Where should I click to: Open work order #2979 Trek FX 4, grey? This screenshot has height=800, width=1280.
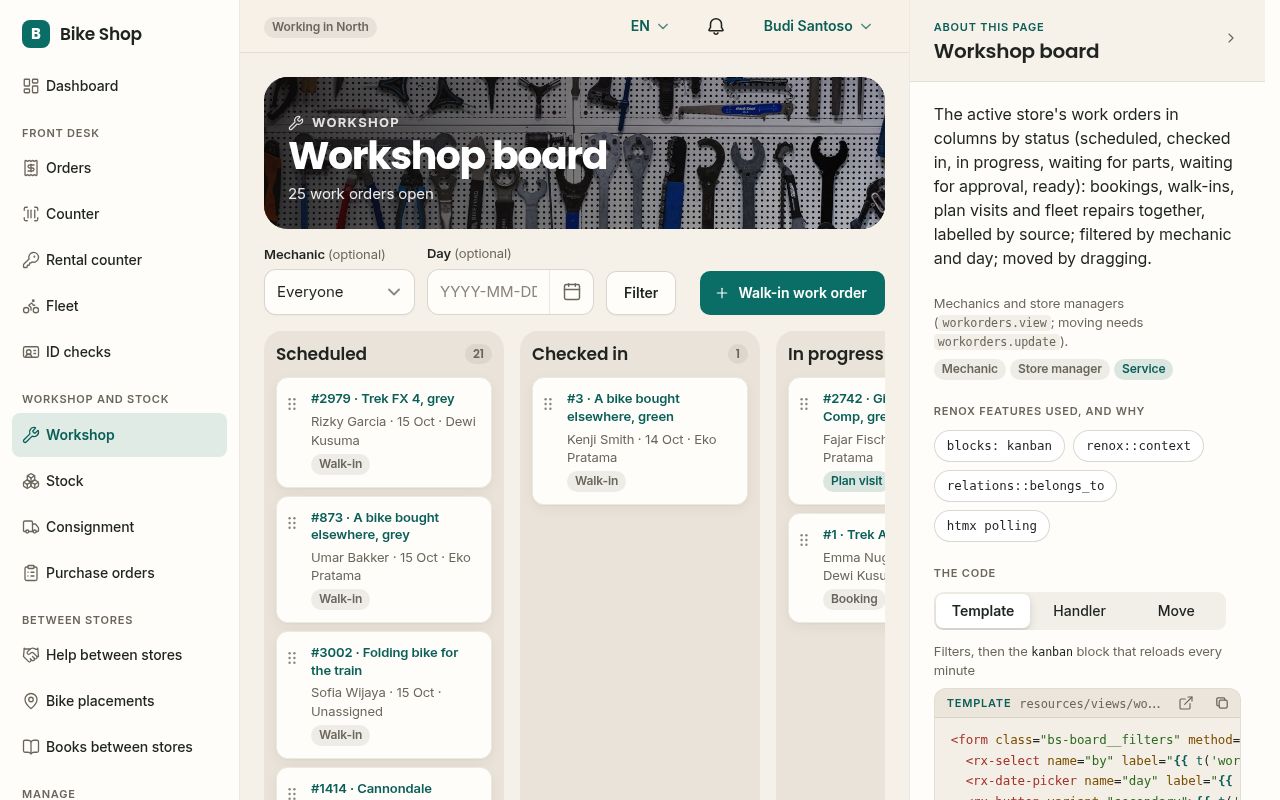point(382,398)
